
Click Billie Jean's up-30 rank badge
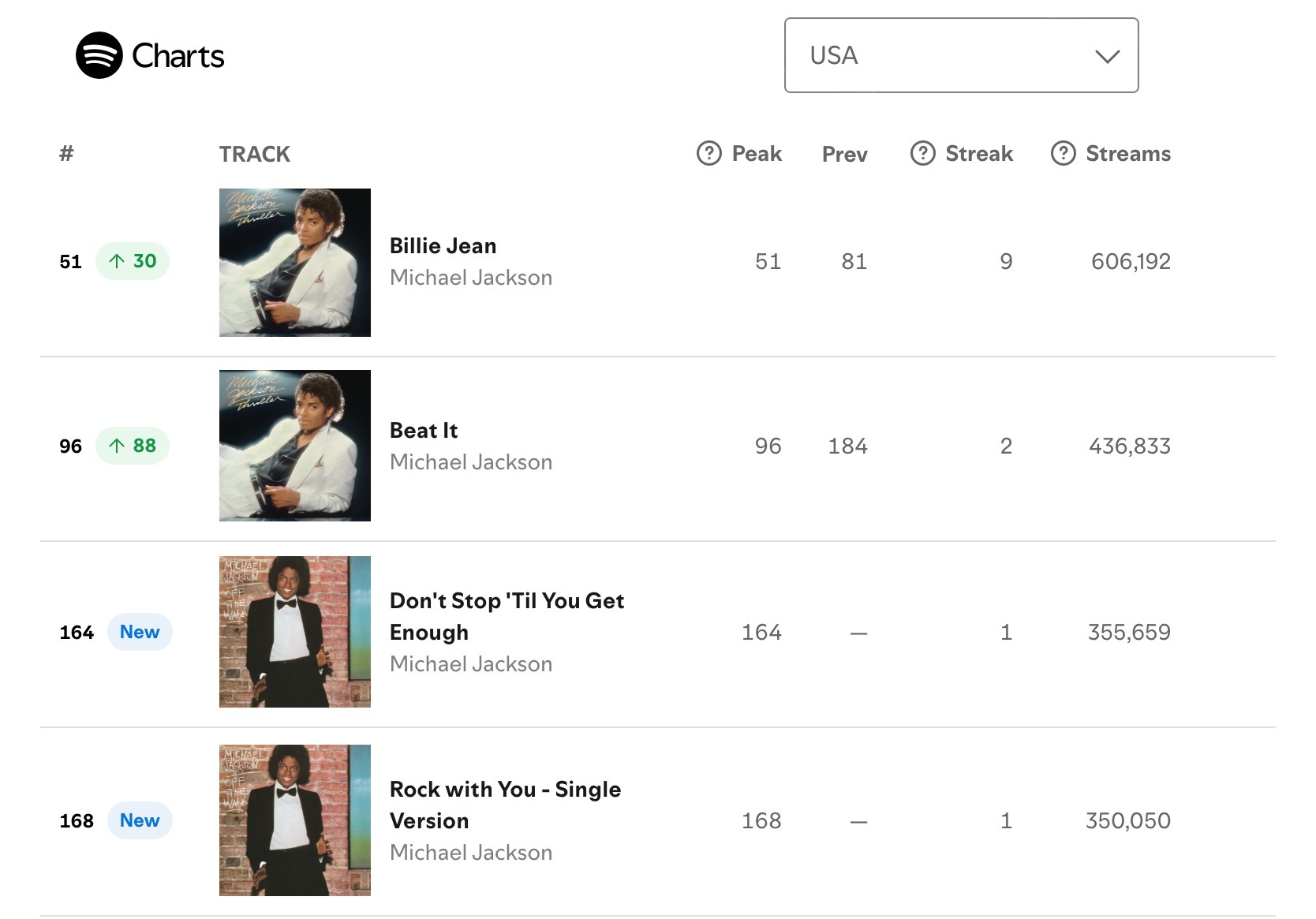[x=133, y=261]
